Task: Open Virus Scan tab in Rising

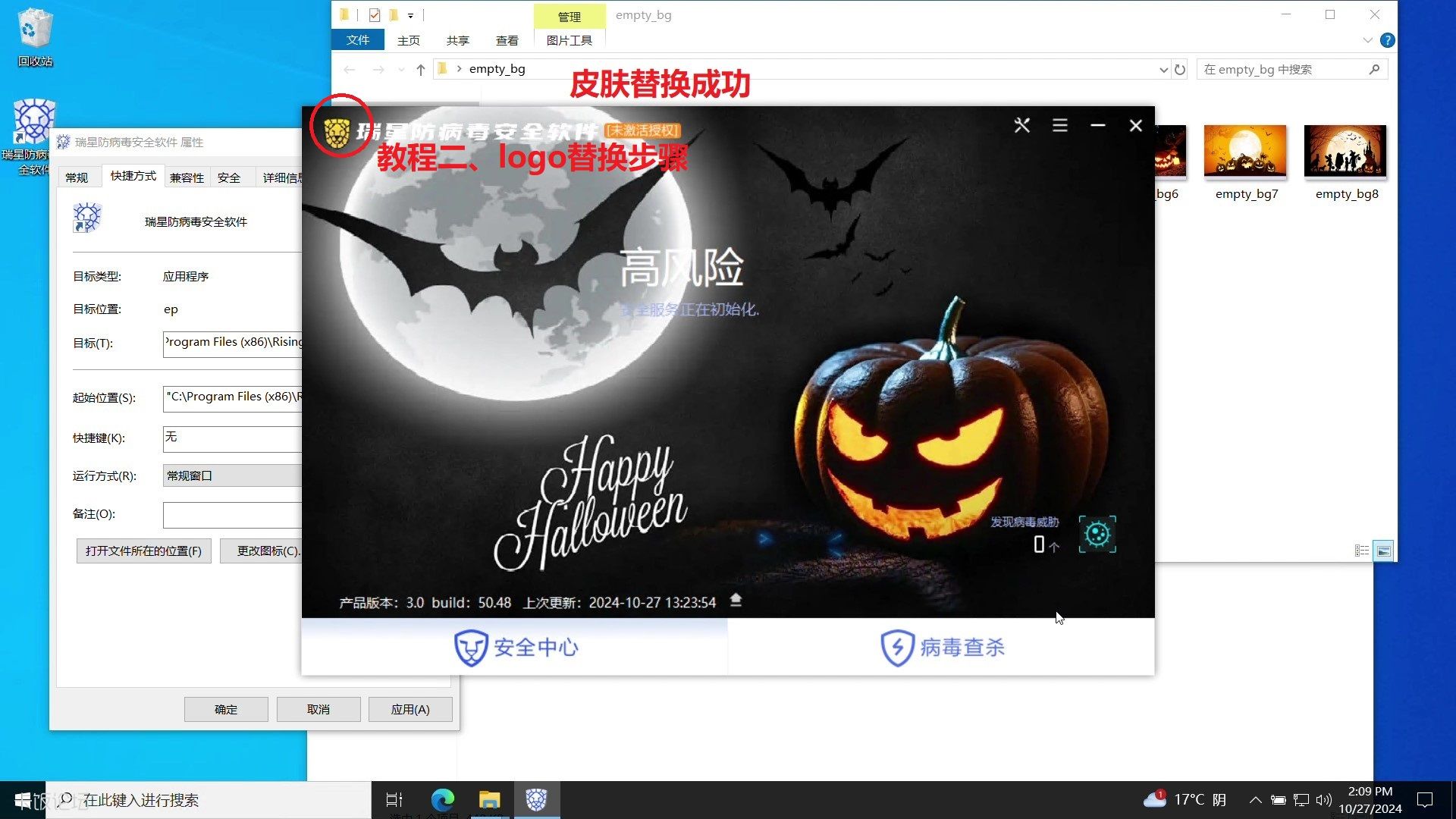Action: coord(941,647)
